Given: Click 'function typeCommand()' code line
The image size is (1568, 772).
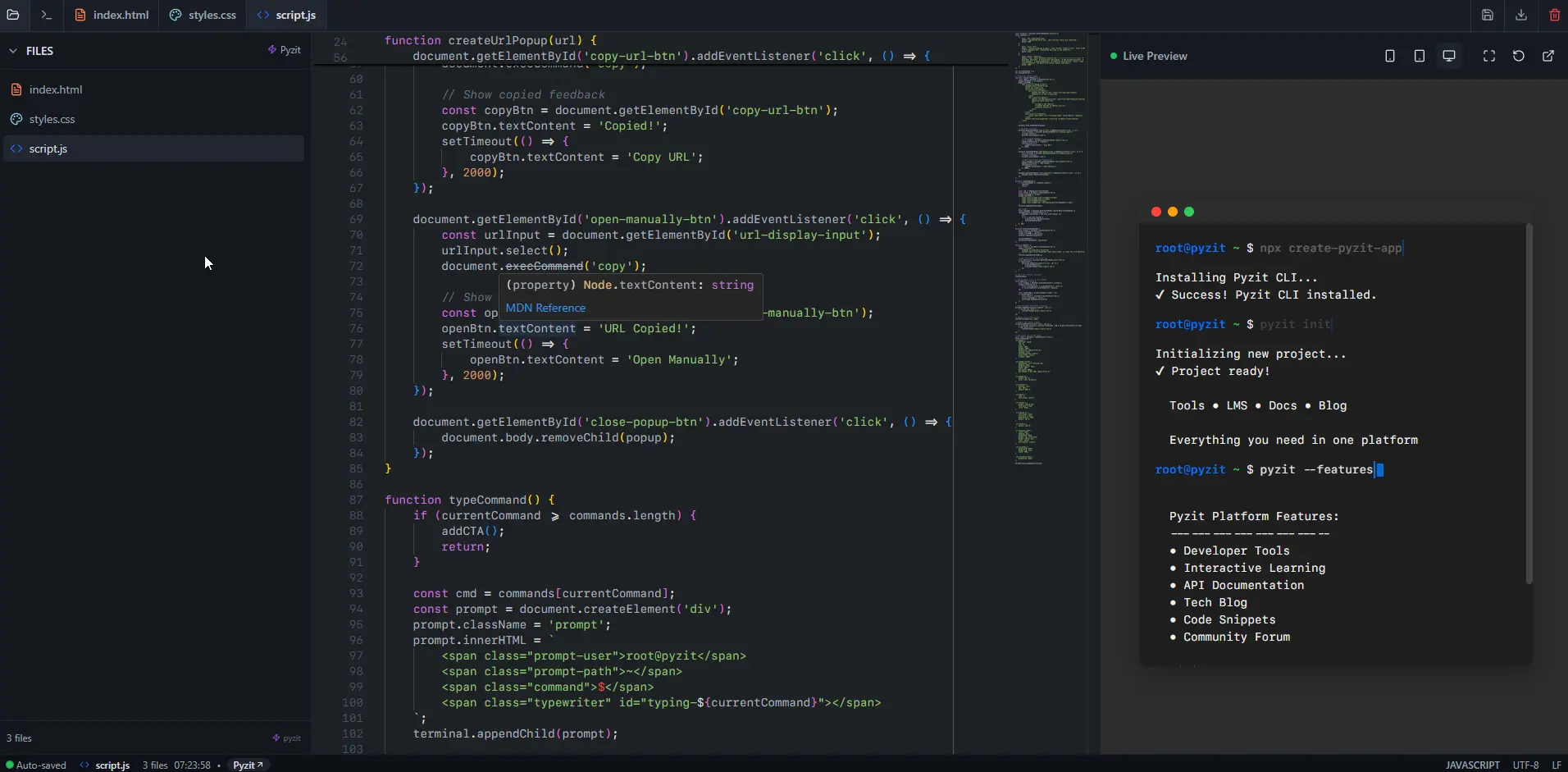Looking at the screenshot, I should (470, 500).
